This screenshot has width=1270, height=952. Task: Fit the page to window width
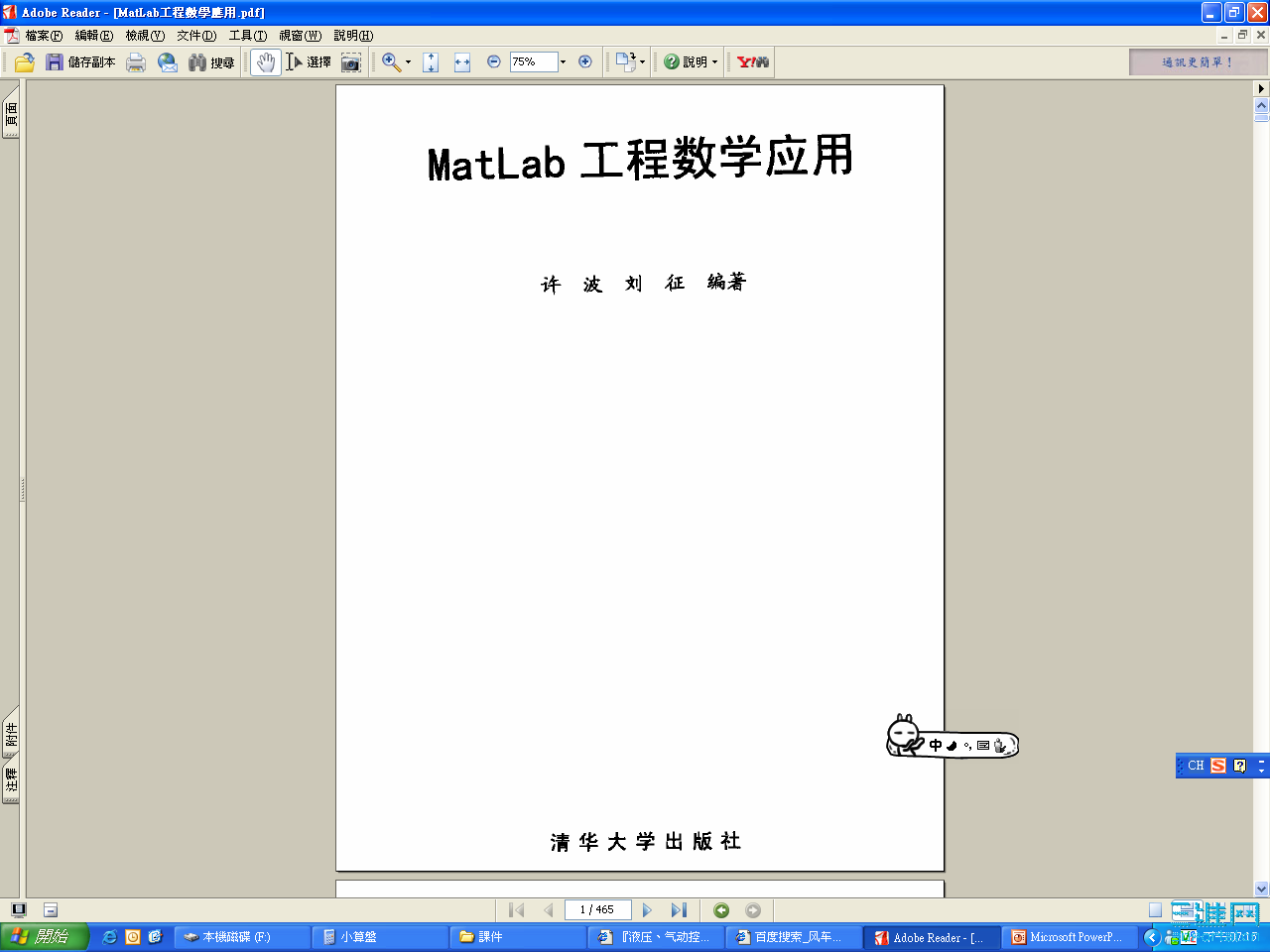coord(462,62)
